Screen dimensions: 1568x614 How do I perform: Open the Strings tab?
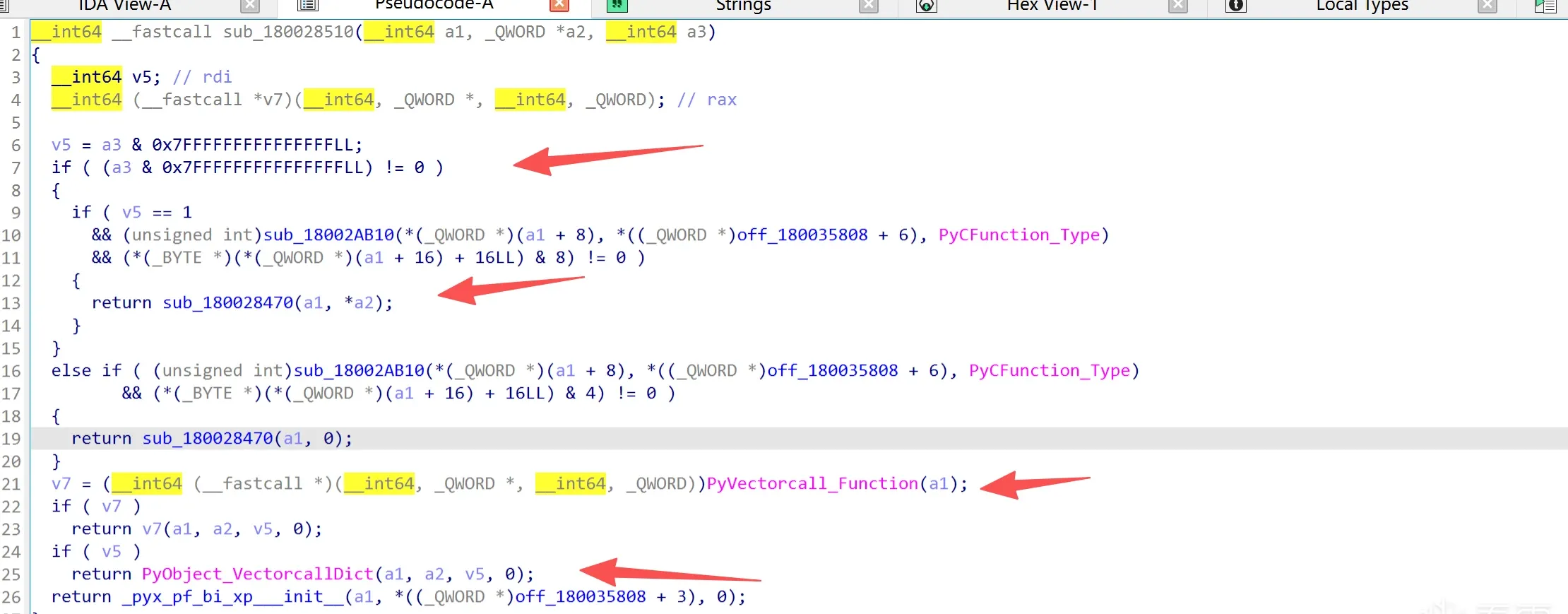(x=743, y=6)
